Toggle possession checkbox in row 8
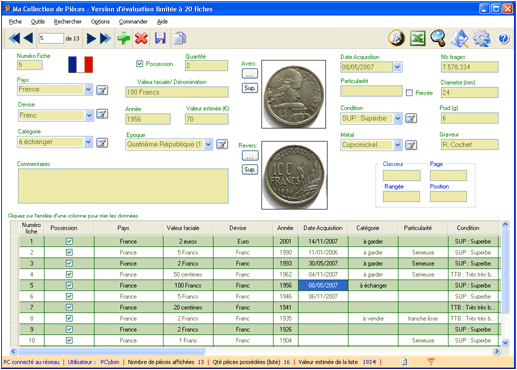Image resolution: width=517 pixels, height=370 pixels. [69, 318]
